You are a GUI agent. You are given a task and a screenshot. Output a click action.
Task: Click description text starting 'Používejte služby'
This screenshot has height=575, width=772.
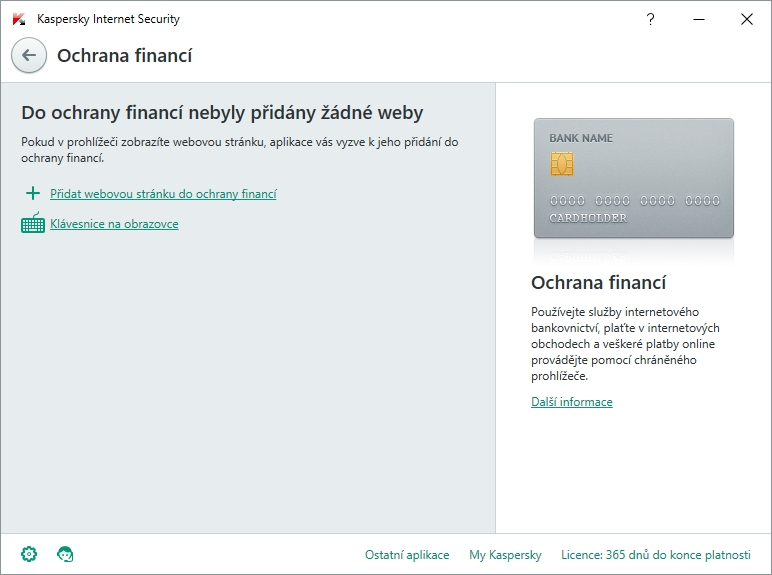tap(625, 344)
